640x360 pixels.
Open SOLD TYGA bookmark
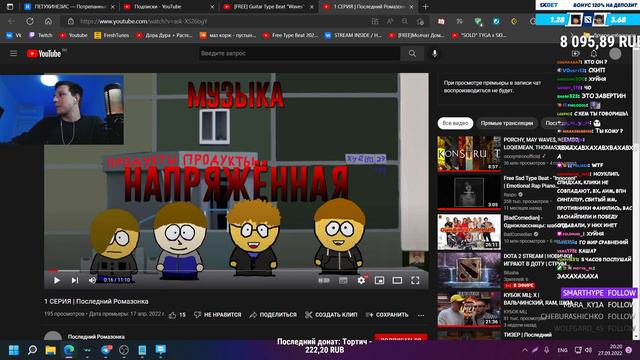(x=479, y=36)
